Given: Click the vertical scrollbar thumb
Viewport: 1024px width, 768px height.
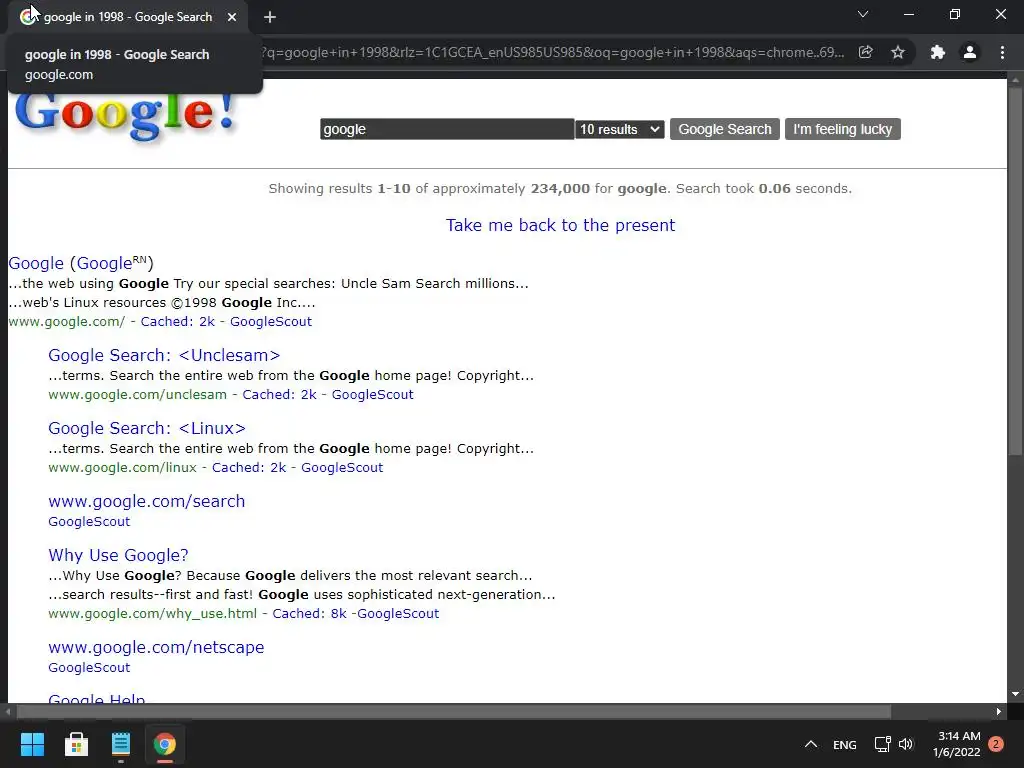Looking at the screenshot, I should tap(1015, 271).
